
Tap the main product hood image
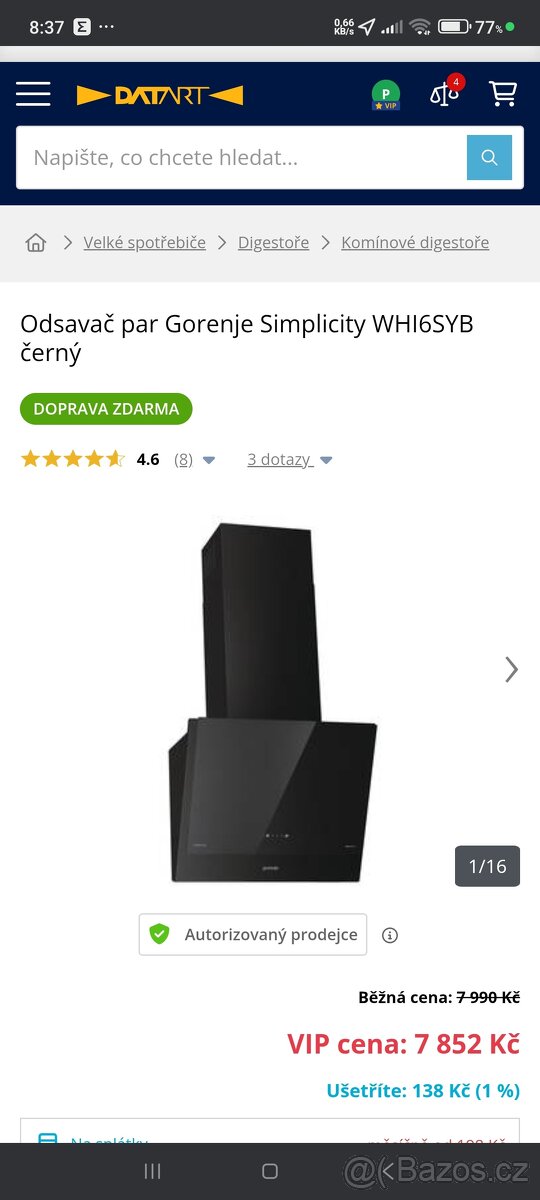coord(272,701)
